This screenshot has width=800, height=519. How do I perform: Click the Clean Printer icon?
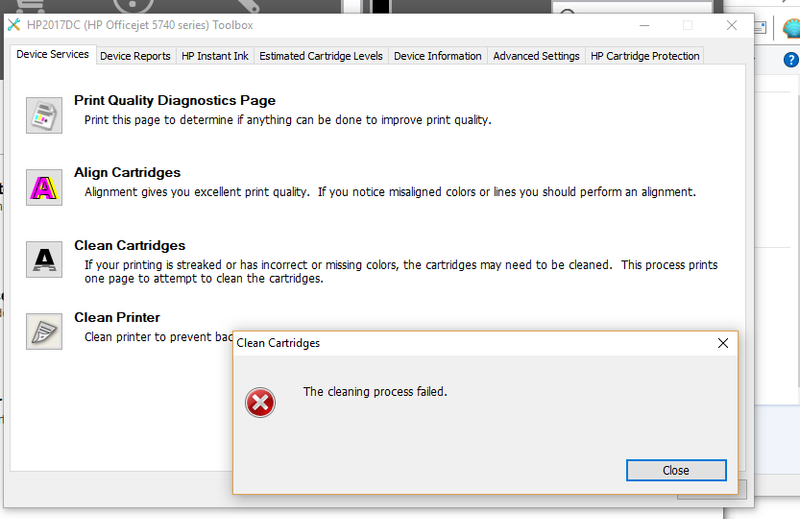coord(44,331)
